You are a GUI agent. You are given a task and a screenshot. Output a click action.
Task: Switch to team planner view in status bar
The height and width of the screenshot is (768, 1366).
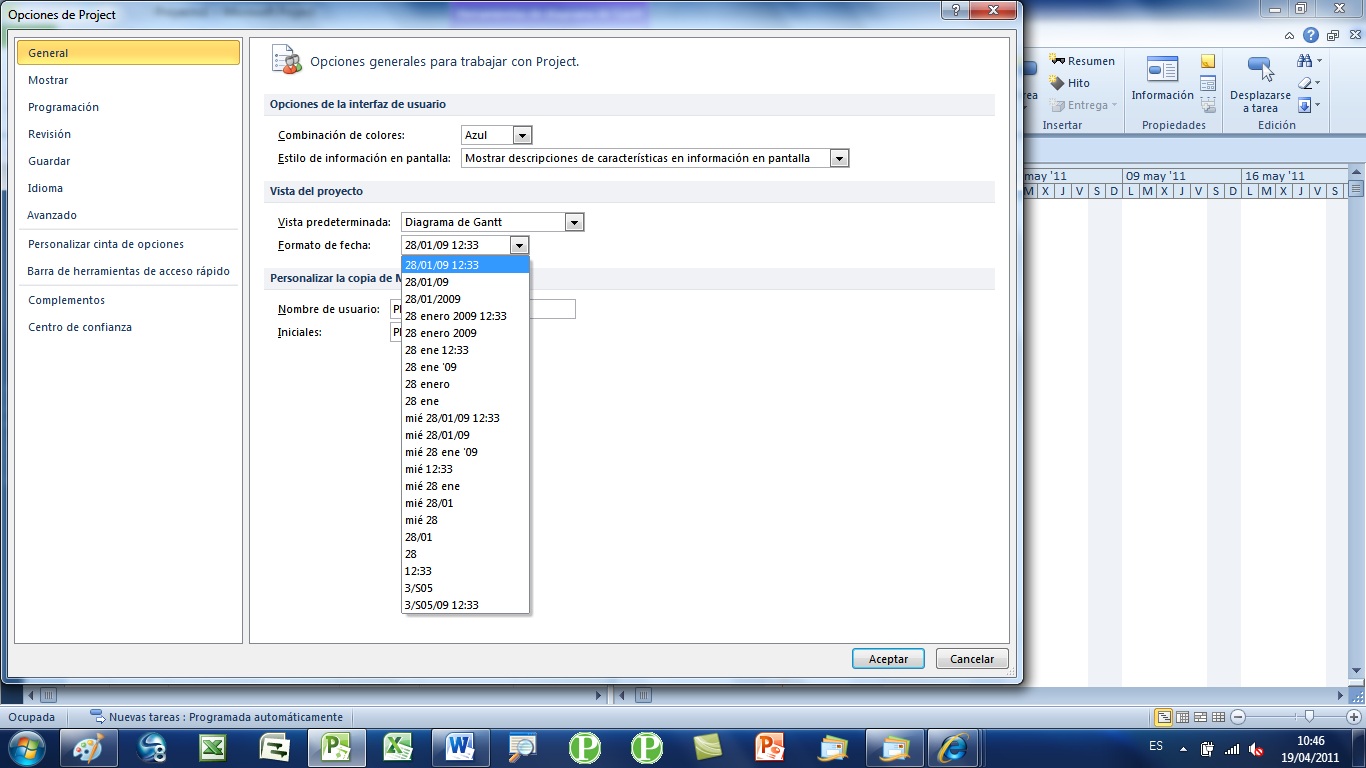click(x=1200, y=717)
